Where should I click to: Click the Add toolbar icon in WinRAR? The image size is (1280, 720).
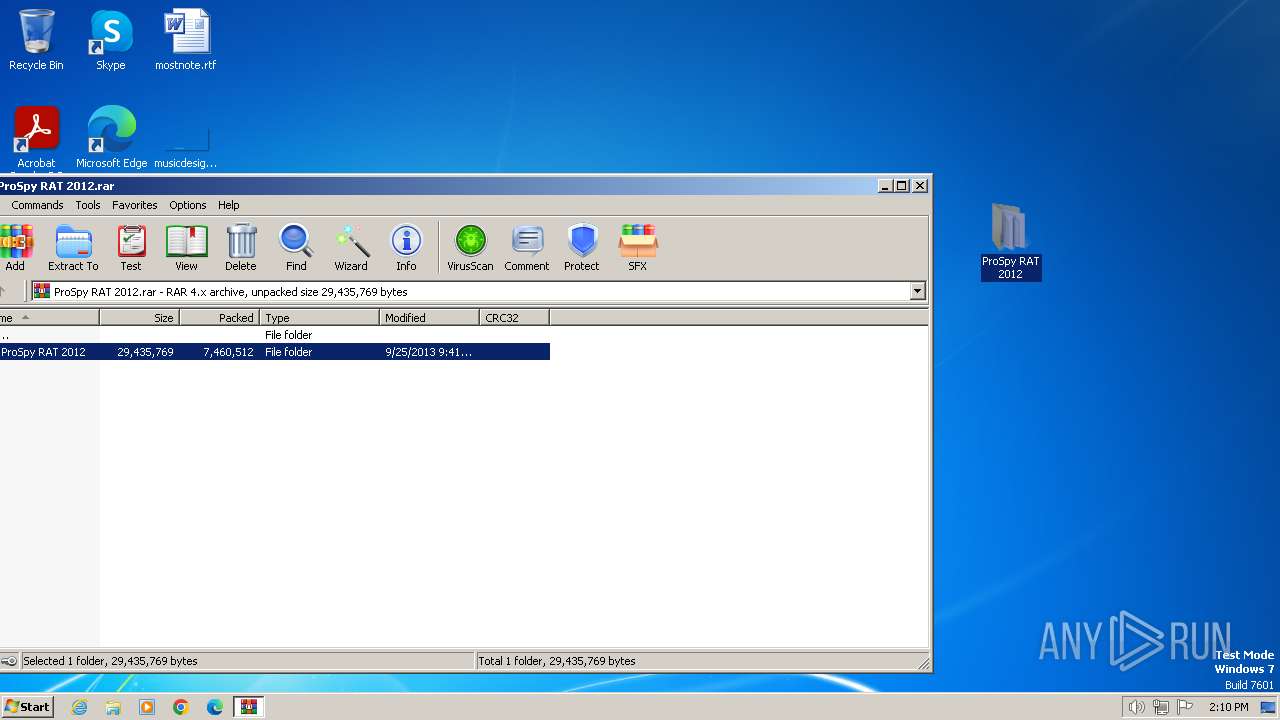[x=15, y=248]
